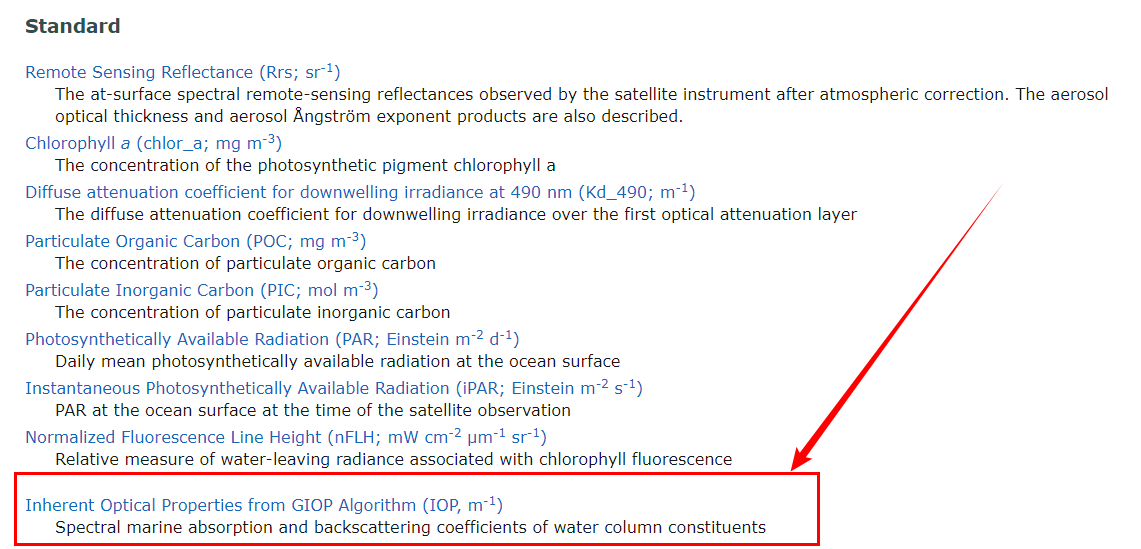
Task: Click the at-surface spectral remote-sensing reflectances description
Action: click(x=581, y=106)
